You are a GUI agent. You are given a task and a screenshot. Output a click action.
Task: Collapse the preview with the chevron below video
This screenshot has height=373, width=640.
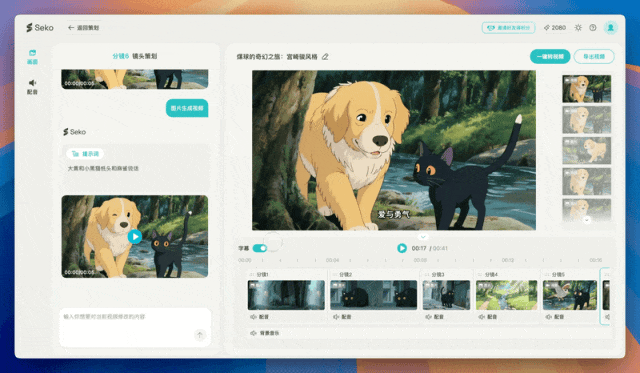click(x=423, y=237)
